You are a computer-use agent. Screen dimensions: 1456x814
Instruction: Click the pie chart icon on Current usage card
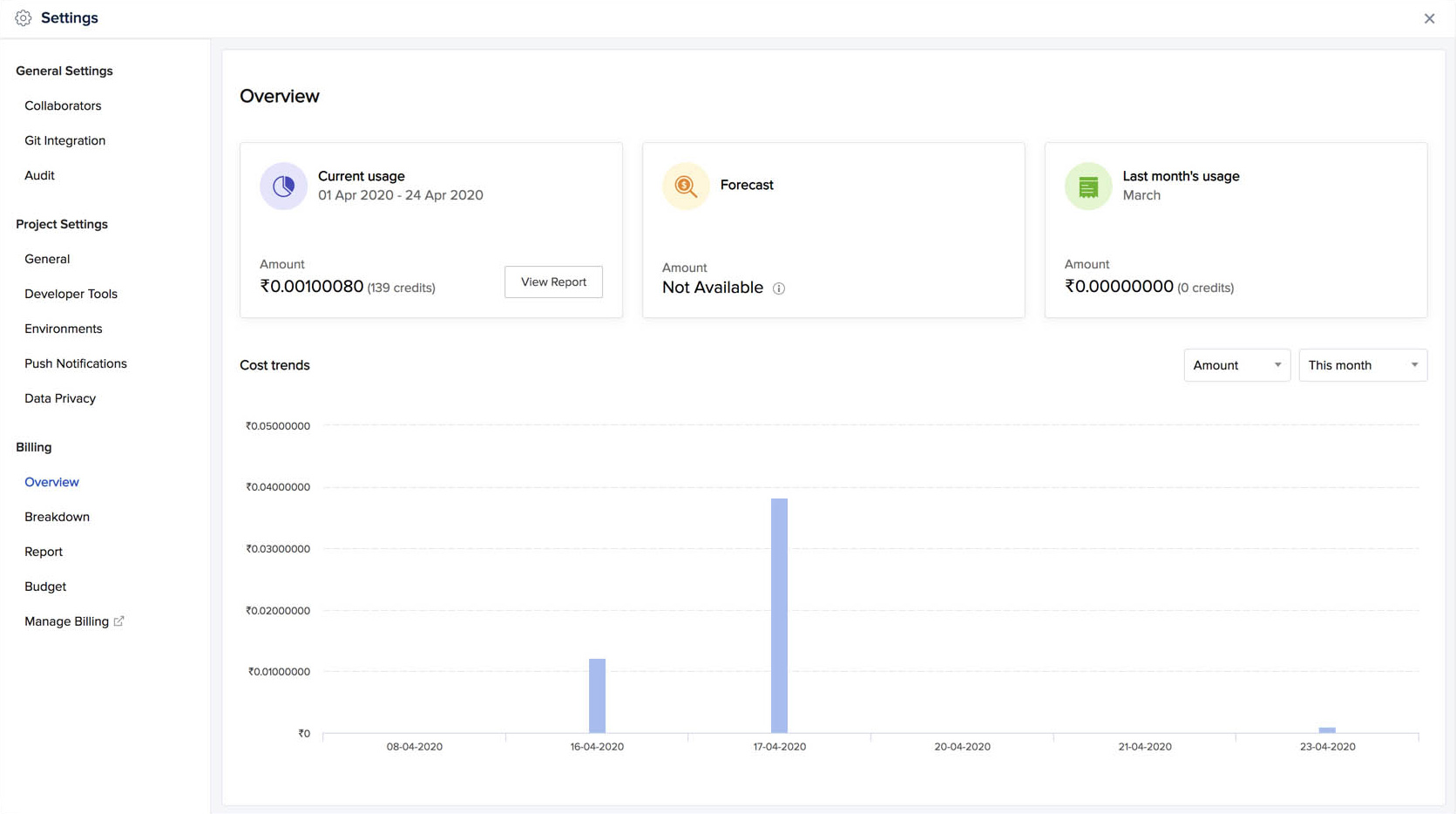point(283,186)
